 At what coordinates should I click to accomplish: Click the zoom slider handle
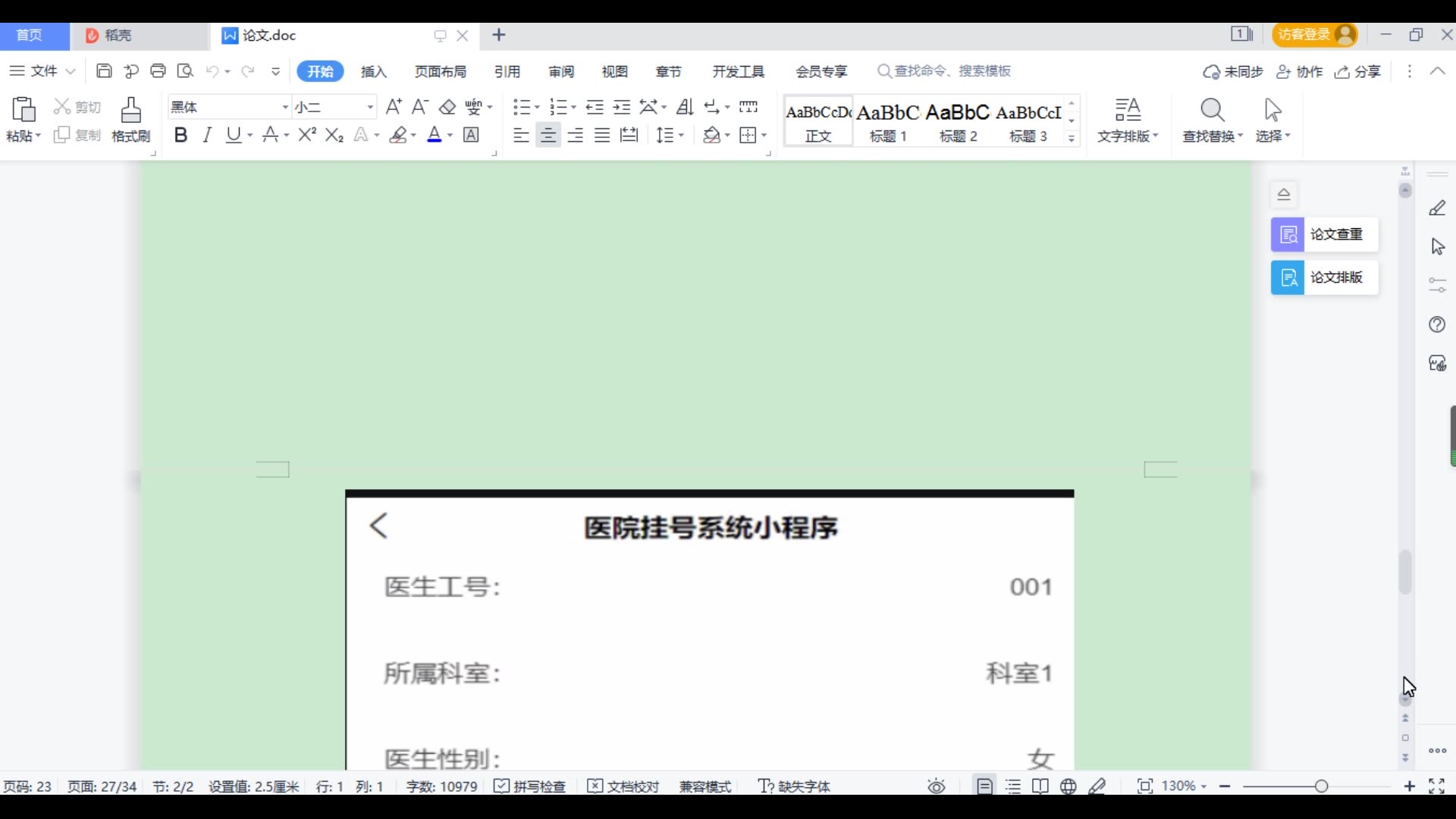click(x=1321, y=786)
